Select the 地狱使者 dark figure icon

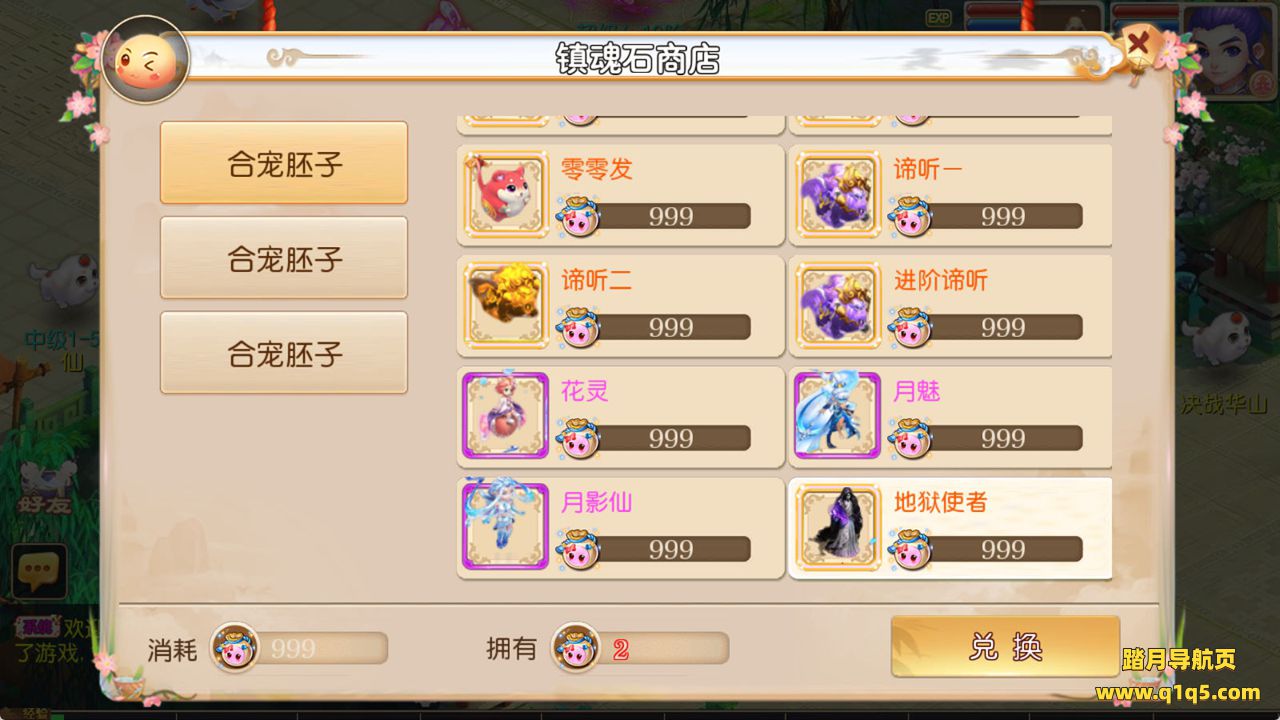(838, 527)
